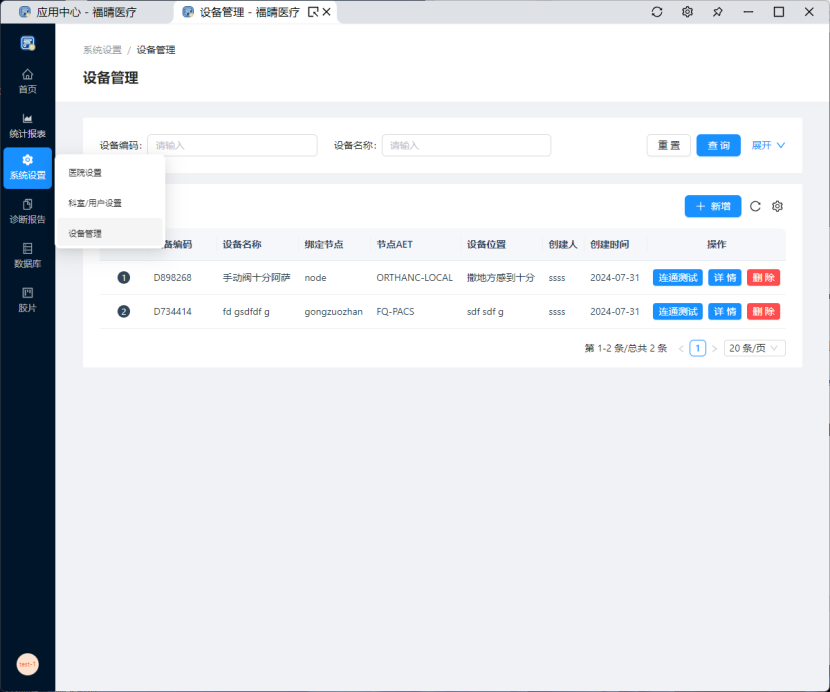The width and height of the screenshot is (830, 692).
Task: Click the 设备名称 input field
Action: click(x=466, y=145)
